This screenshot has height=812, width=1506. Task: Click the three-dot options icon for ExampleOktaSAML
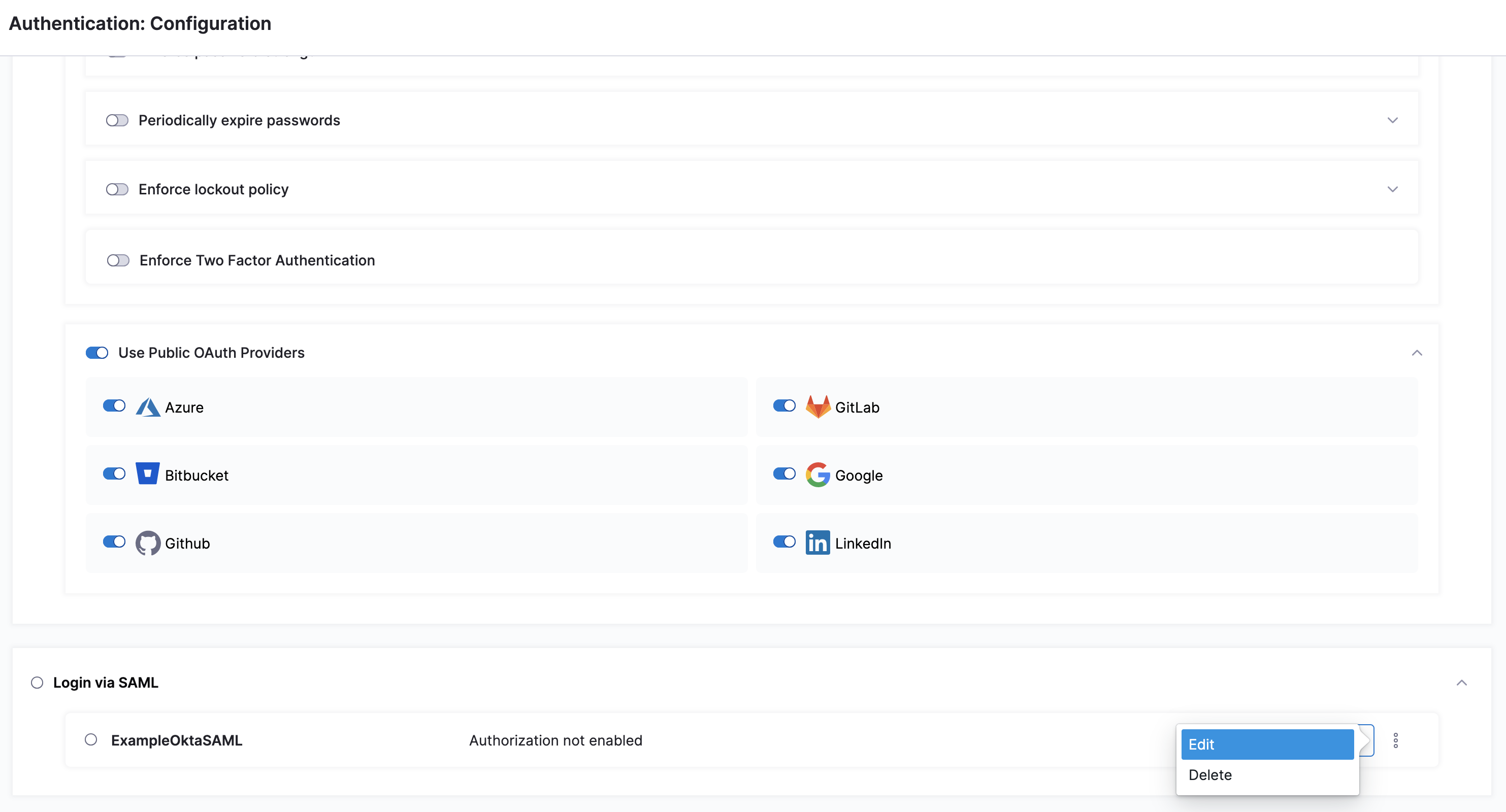(x=1395, y=741)
